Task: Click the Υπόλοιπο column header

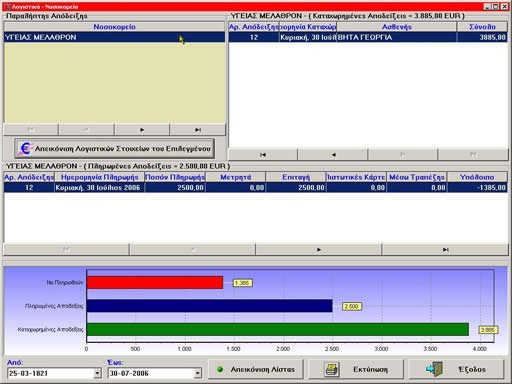Action: tap(477, 177)
